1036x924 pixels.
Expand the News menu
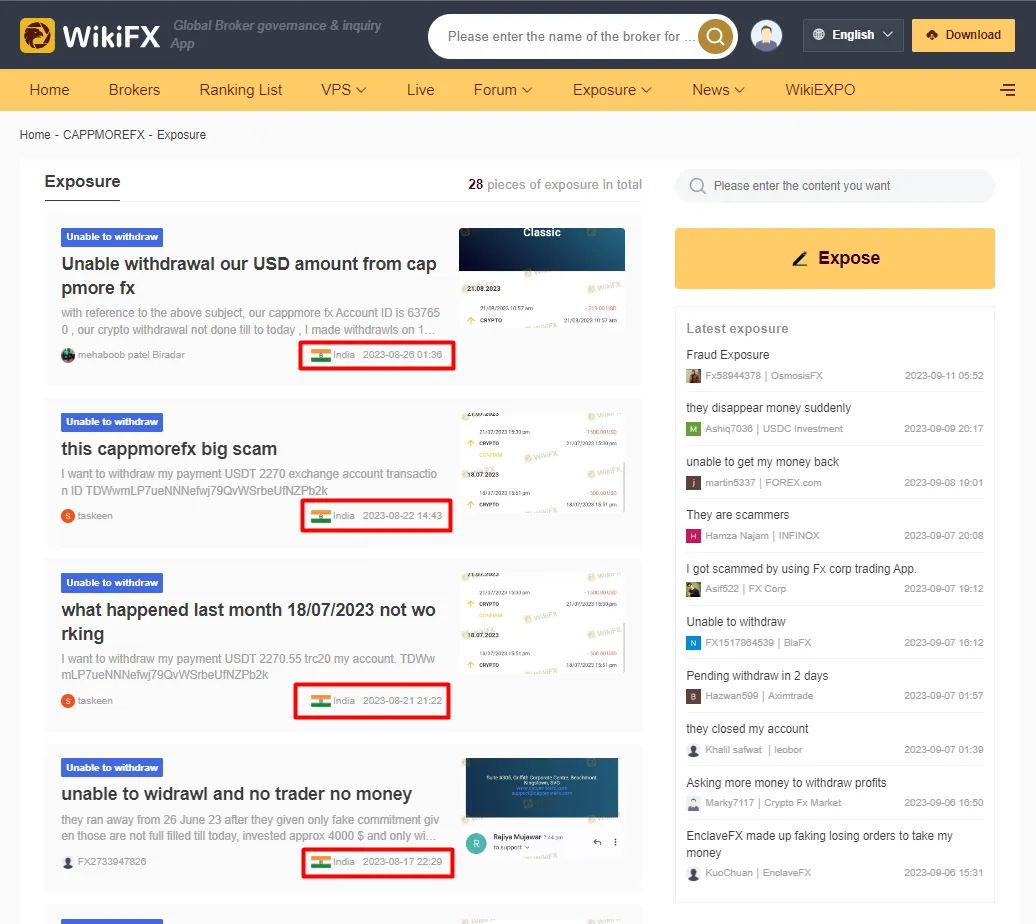(x=718, y=90)
